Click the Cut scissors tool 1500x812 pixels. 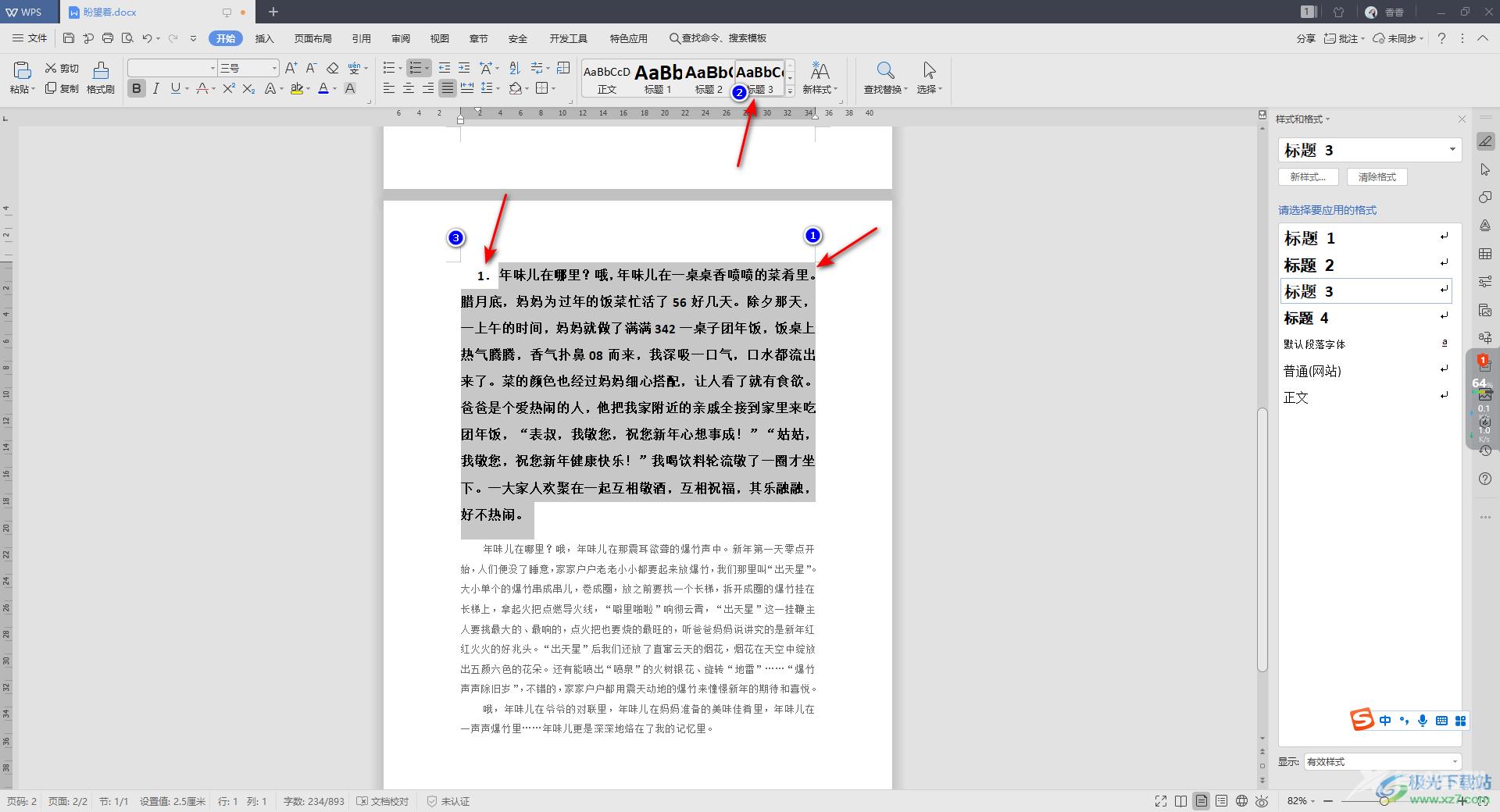[x=62, y=68]
